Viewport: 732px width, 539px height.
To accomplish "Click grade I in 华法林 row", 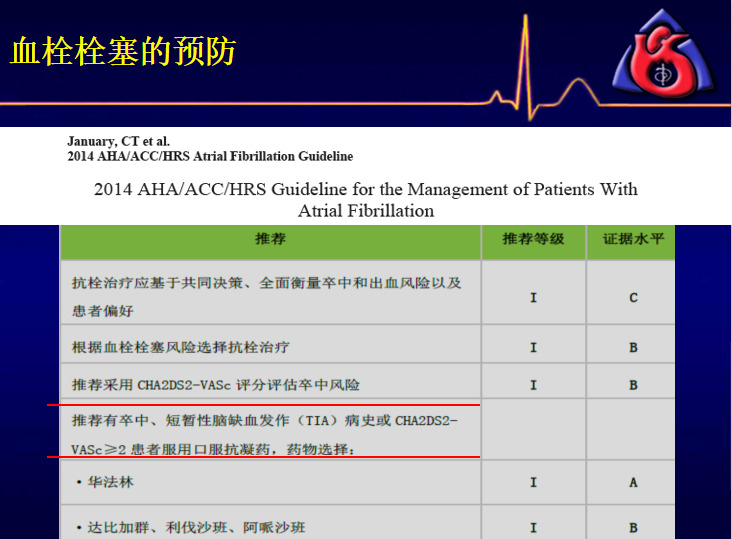I will (x=533, y=482).
